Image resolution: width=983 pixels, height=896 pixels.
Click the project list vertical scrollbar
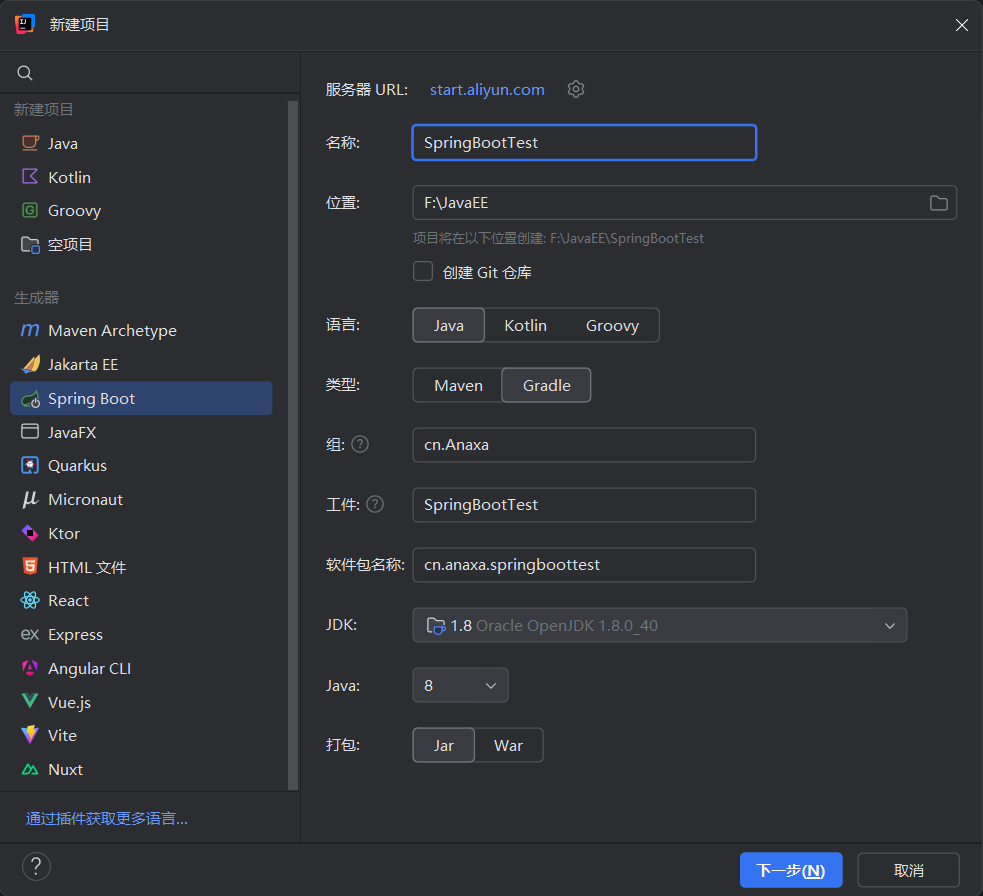[x=293, y=445]
